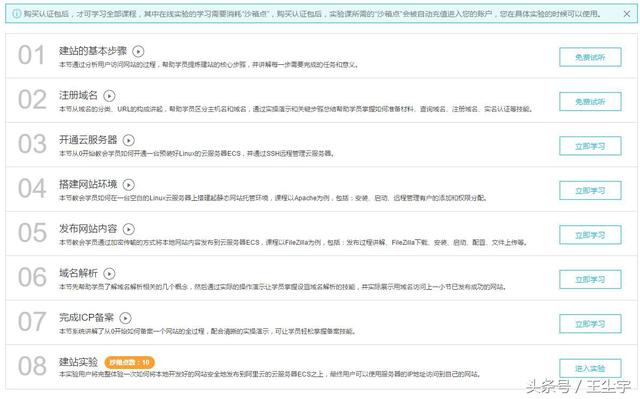Click the lesson number 05
The image size is (640, 399).
(32, 233)
